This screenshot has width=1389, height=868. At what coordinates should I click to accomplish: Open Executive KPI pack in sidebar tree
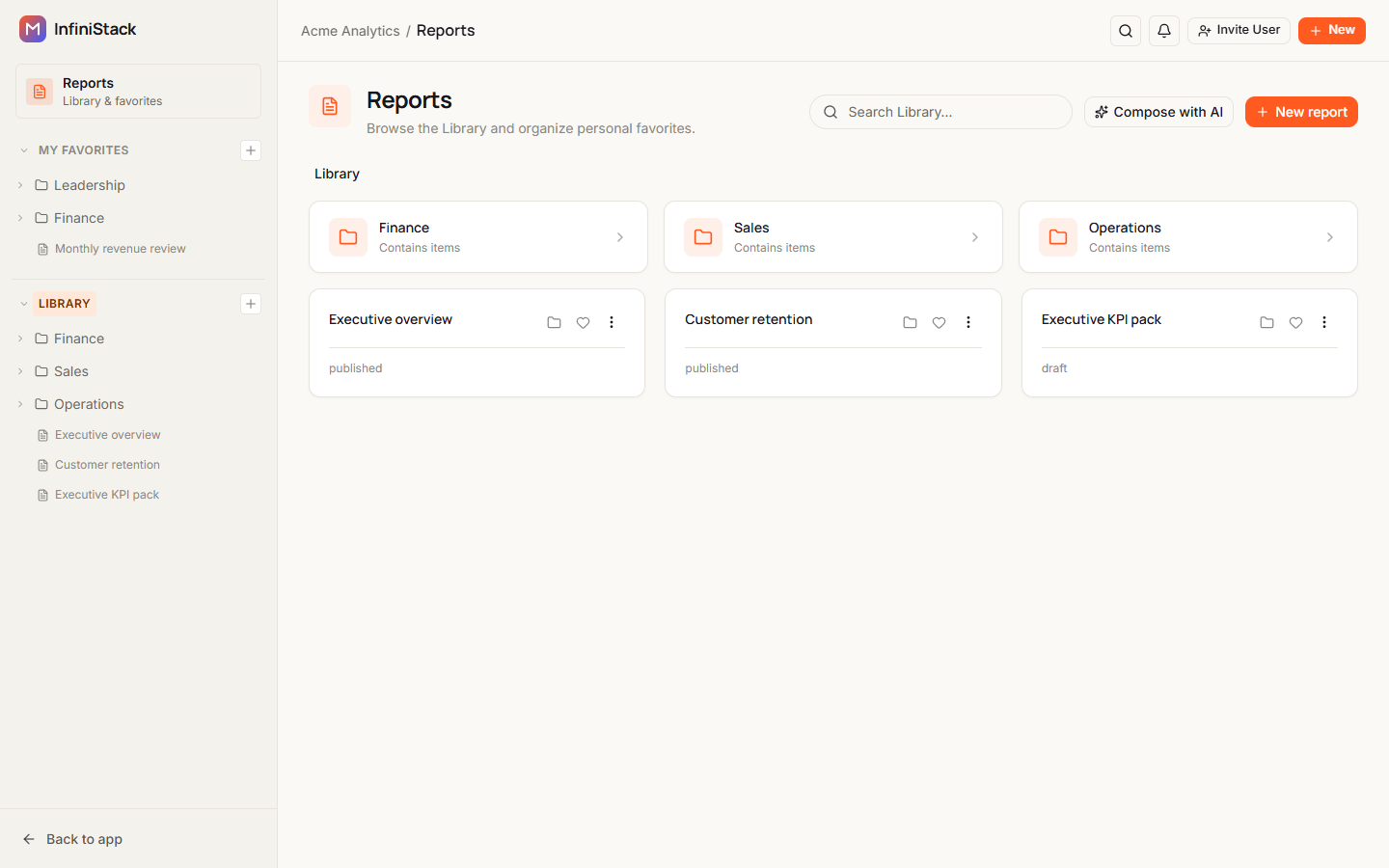coord(107,495)
